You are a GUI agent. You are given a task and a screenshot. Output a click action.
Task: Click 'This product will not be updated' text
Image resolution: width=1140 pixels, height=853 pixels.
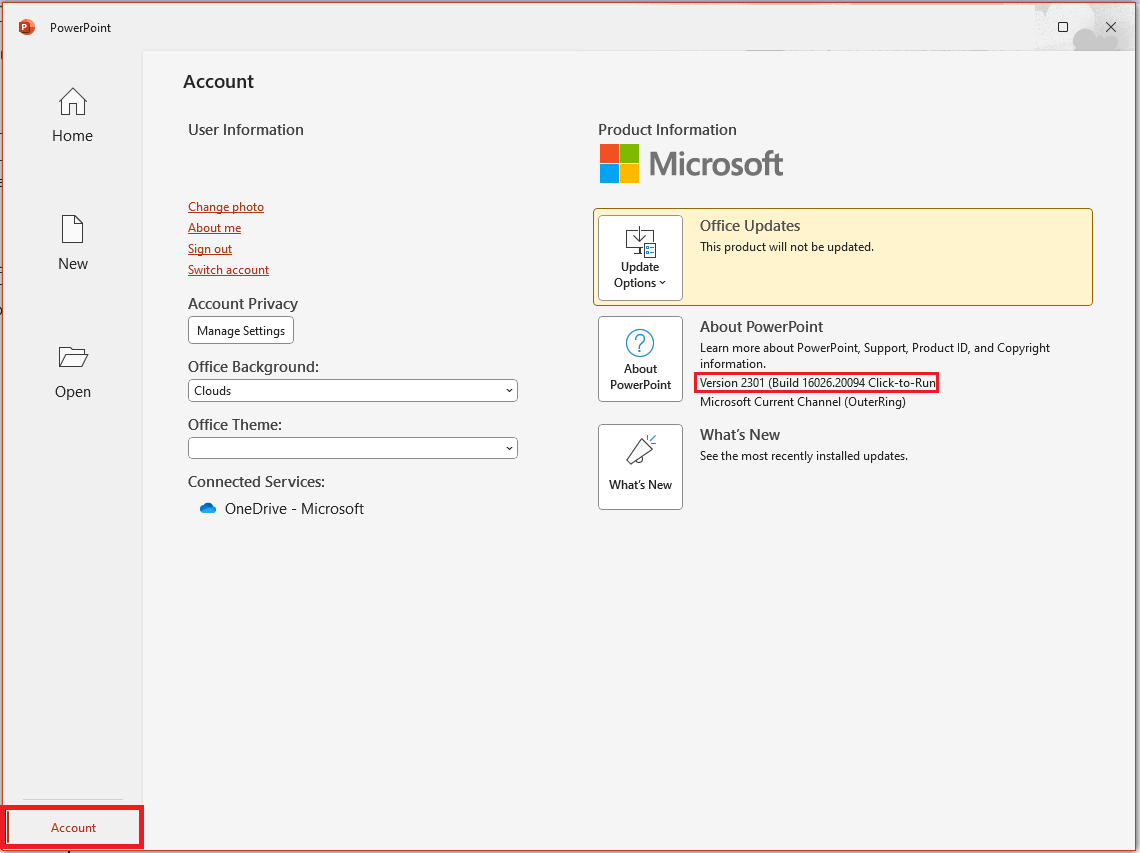[x=787, y=247]
